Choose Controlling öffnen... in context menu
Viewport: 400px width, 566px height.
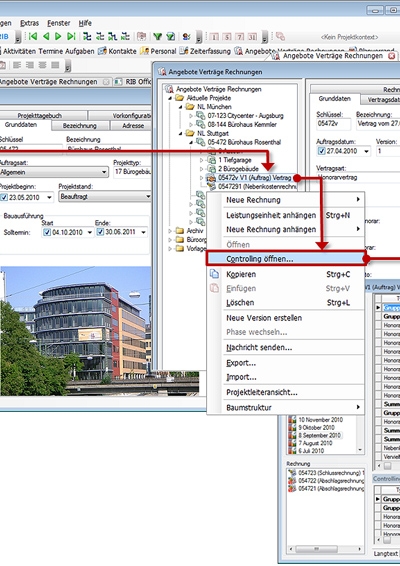click(285, 259)
